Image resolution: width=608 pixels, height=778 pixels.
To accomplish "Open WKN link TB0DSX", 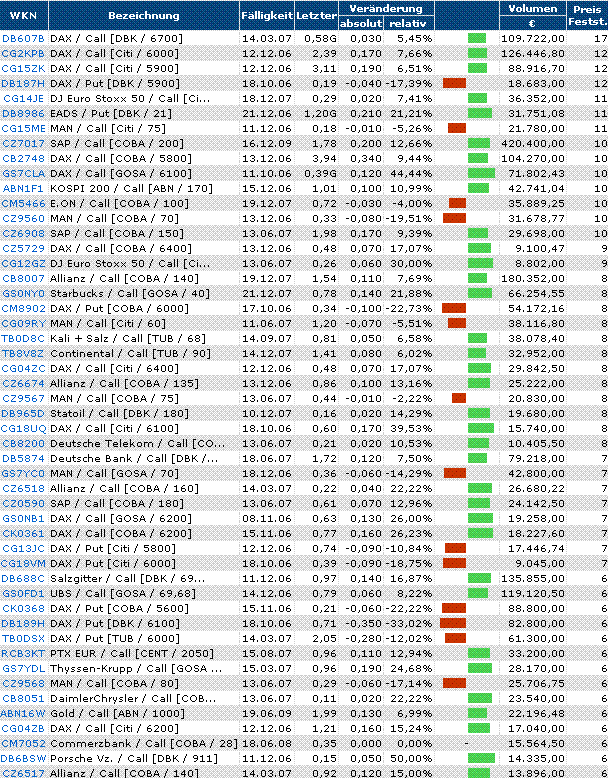I will point(23,639).
